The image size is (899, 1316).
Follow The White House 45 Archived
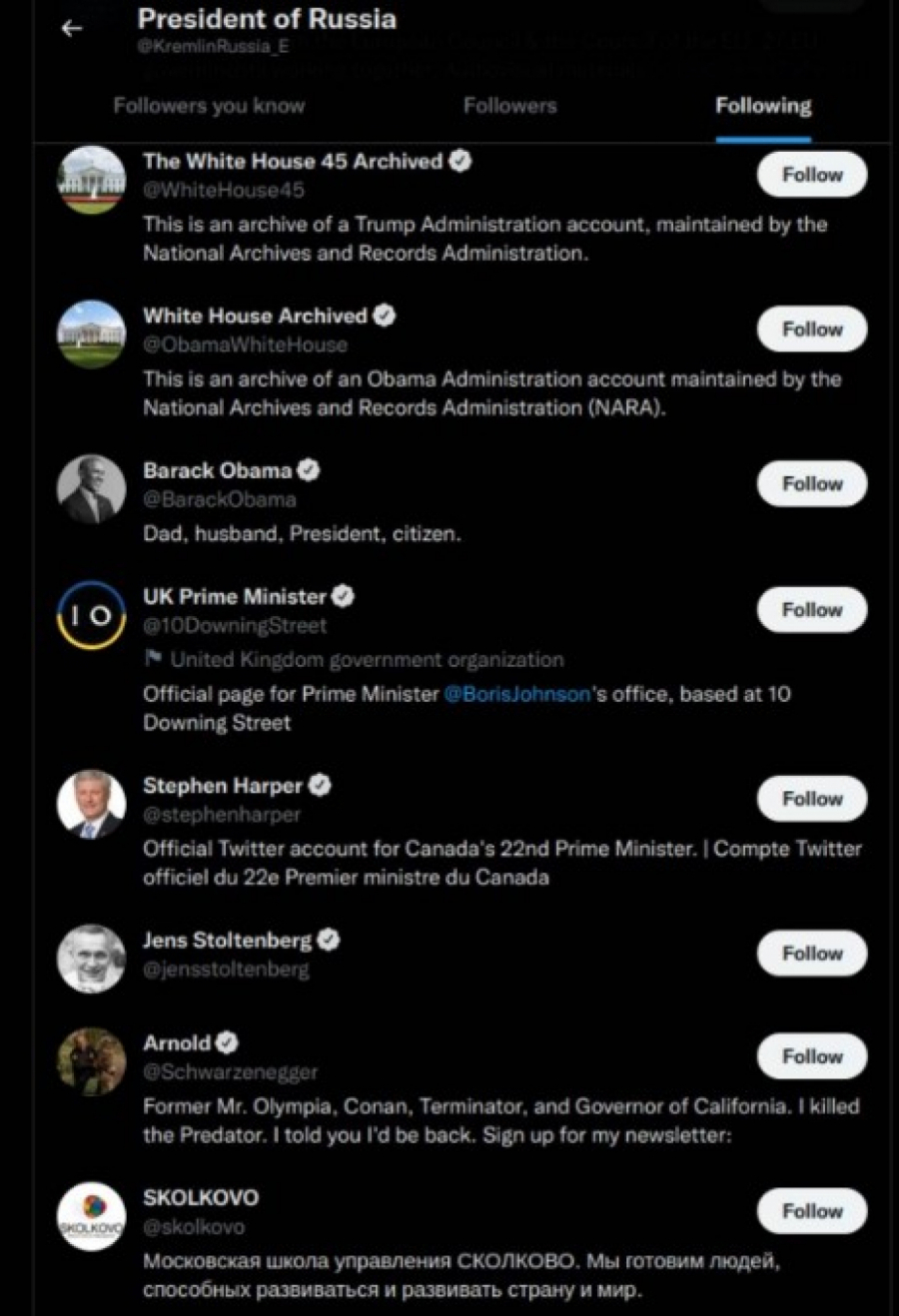[x=811, y=175]
